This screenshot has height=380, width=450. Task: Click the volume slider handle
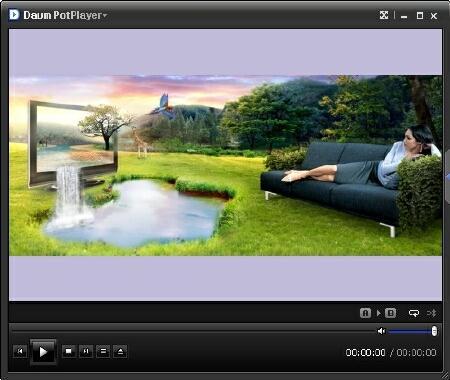[434, 331]
